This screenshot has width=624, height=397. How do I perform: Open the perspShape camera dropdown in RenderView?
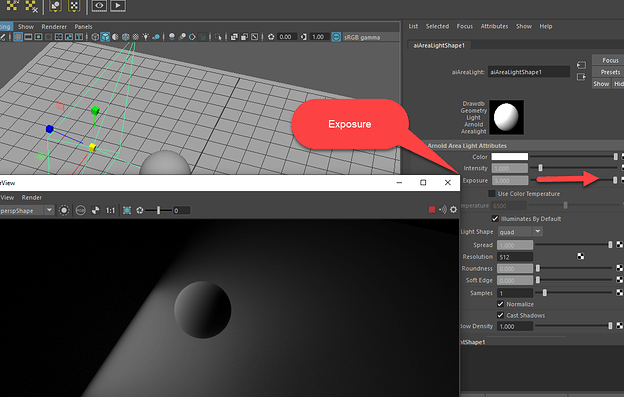(x=27, y=210)
